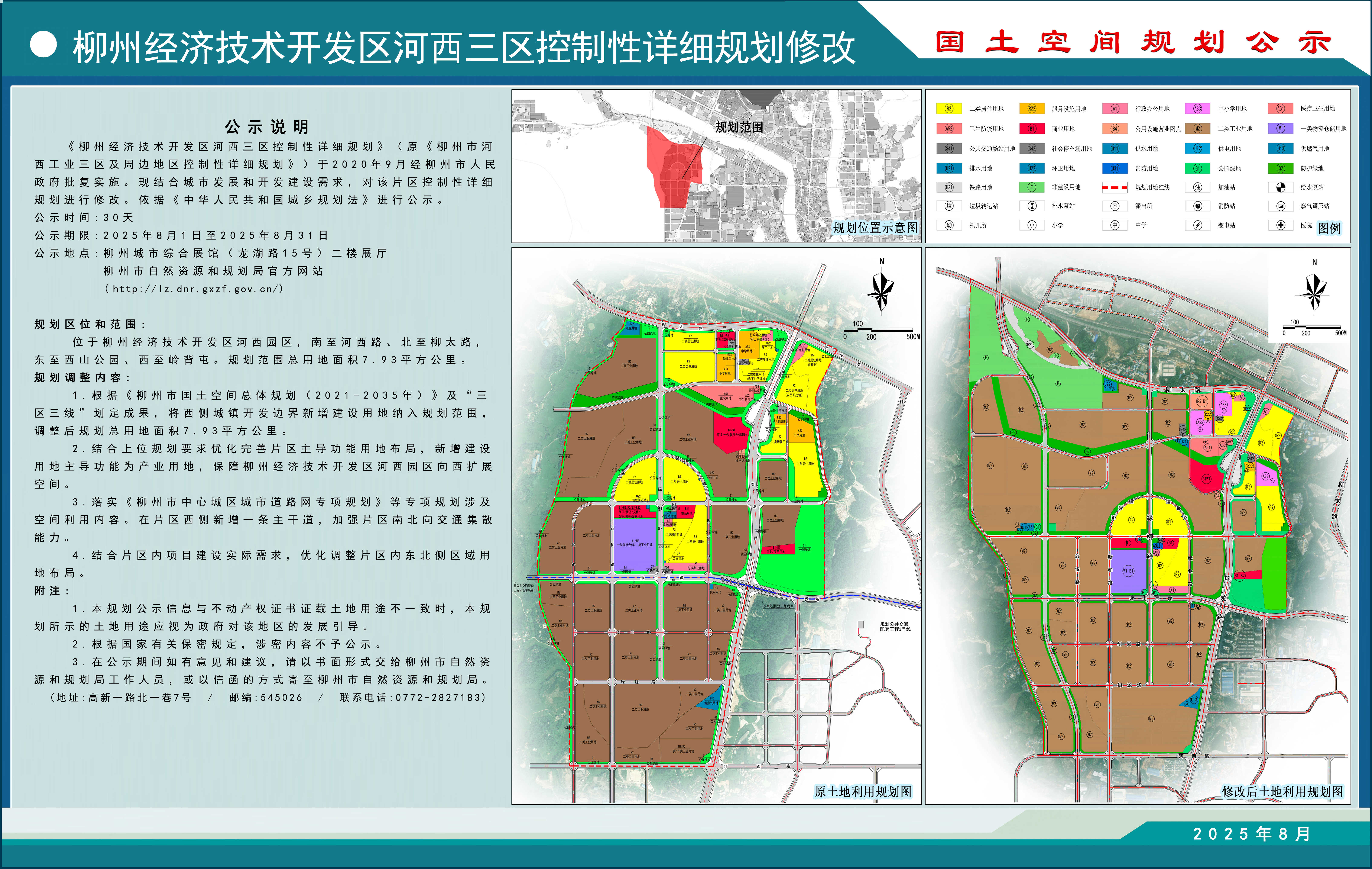Select the purple W1 物流仓储用地 swatch

(1280, 129)
